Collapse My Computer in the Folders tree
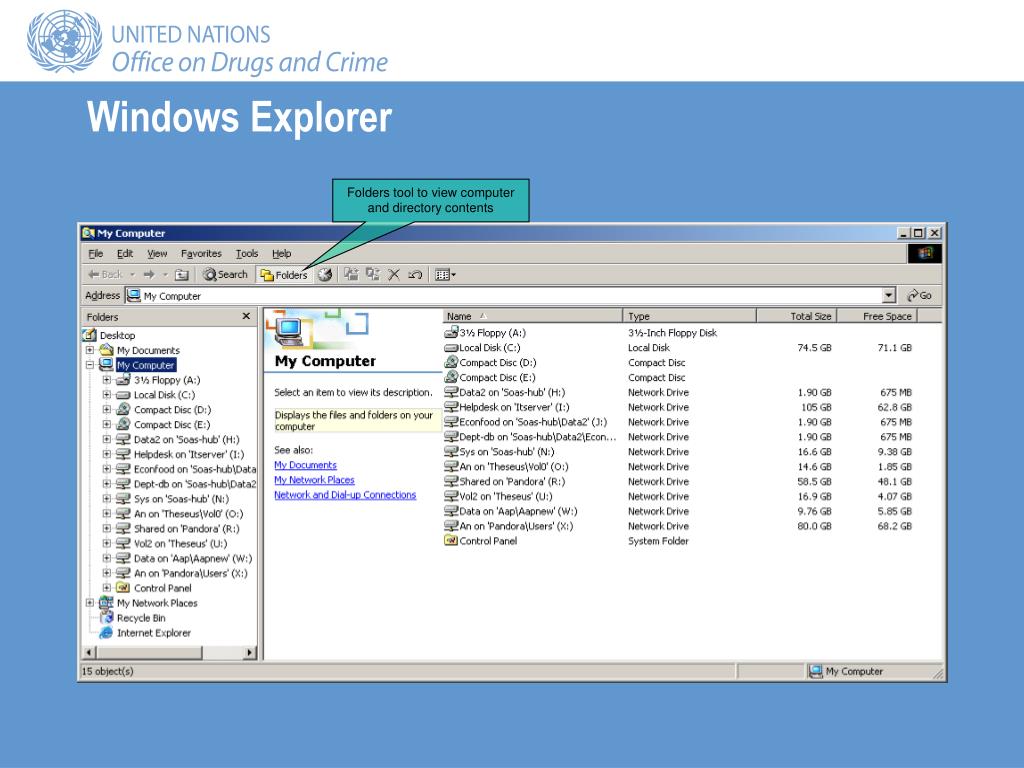The height and width of the screenshot is (768, 1024). tap(89, 365)
